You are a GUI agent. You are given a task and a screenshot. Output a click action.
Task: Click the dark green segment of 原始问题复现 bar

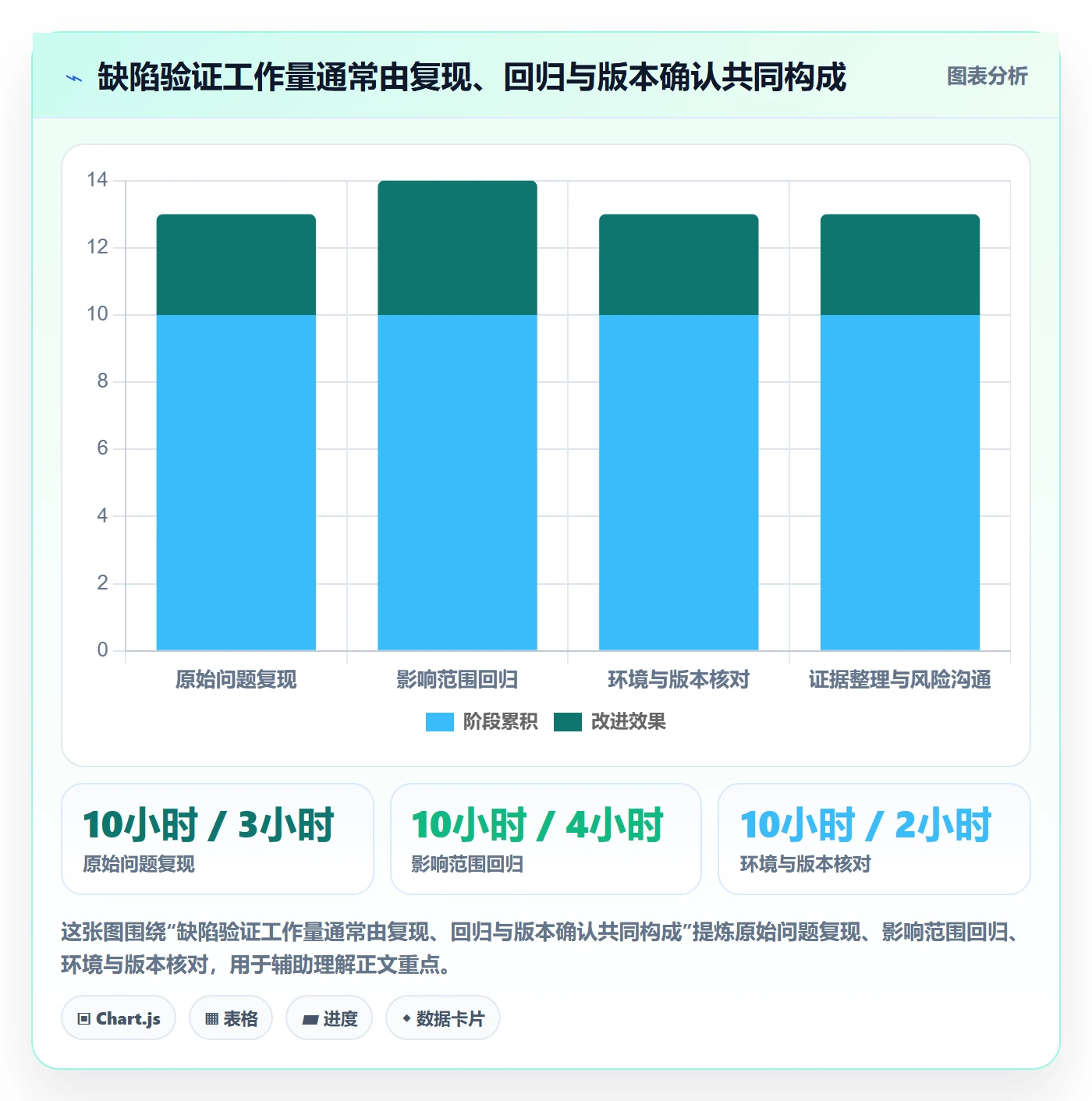(236, 265)
